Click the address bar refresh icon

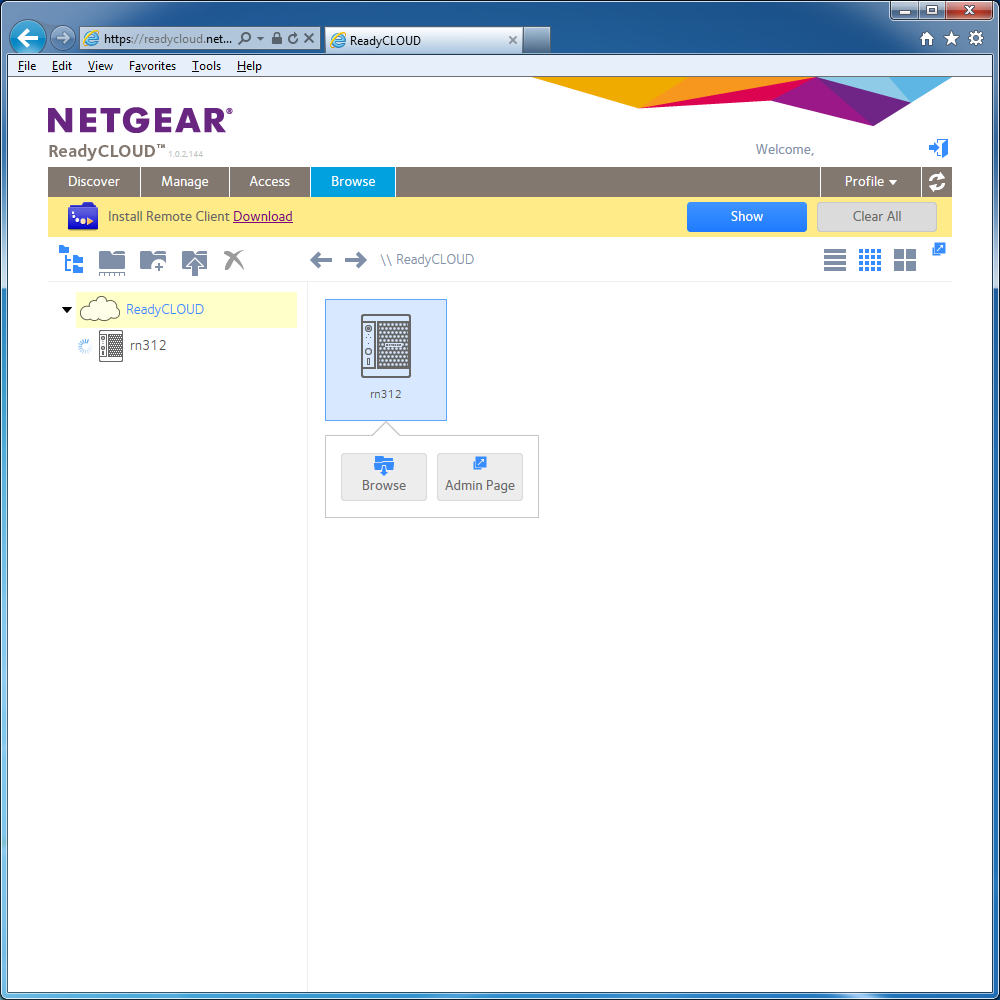[x=293, y=38]
